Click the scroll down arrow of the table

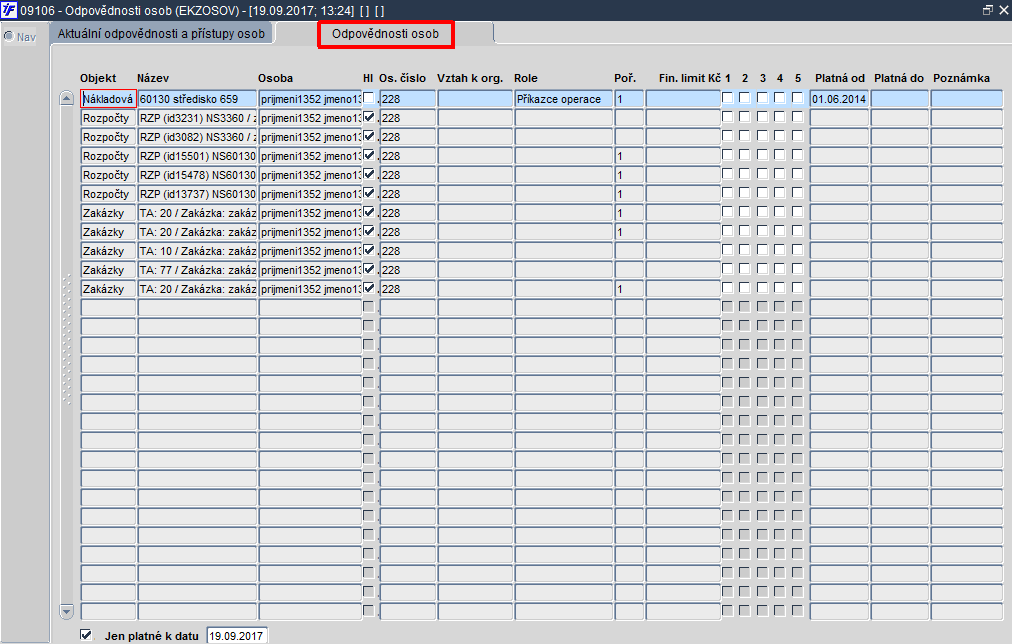(x=66, y=610)
